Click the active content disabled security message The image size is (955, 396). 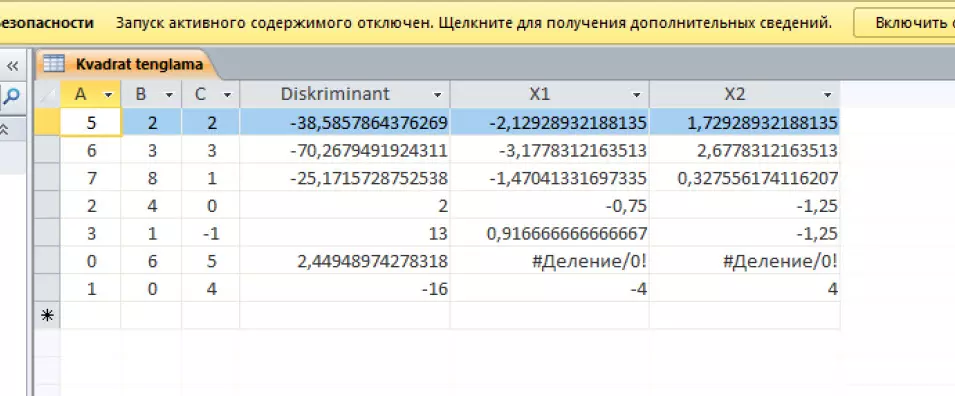(x=473, y=23)
